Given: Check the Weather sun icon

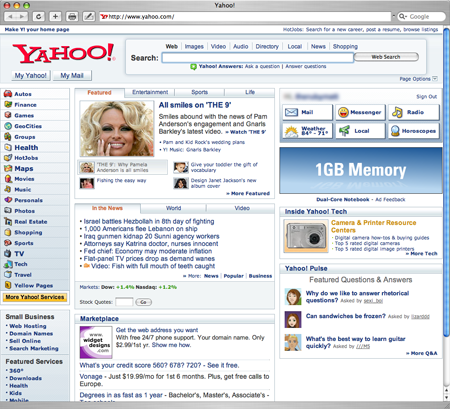Looking at the screenshot, I should click(291, 131).
